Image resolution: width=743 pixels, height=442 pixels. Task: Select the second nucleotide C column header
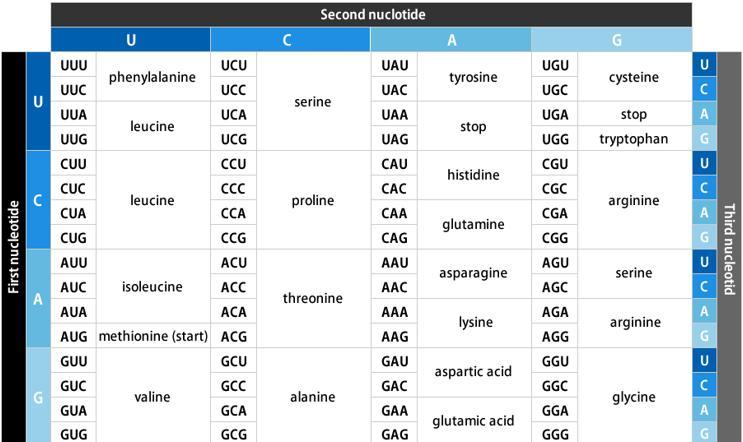290,40
